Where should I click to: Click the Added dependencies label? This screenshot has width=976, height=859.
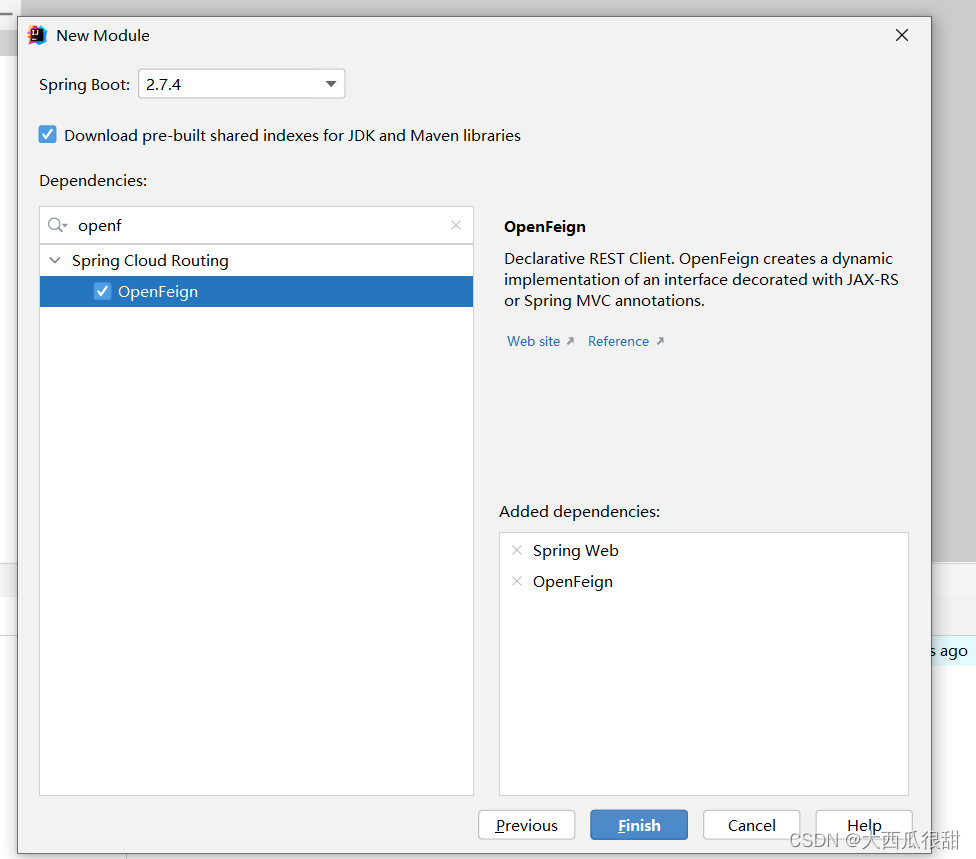point(580,511)
